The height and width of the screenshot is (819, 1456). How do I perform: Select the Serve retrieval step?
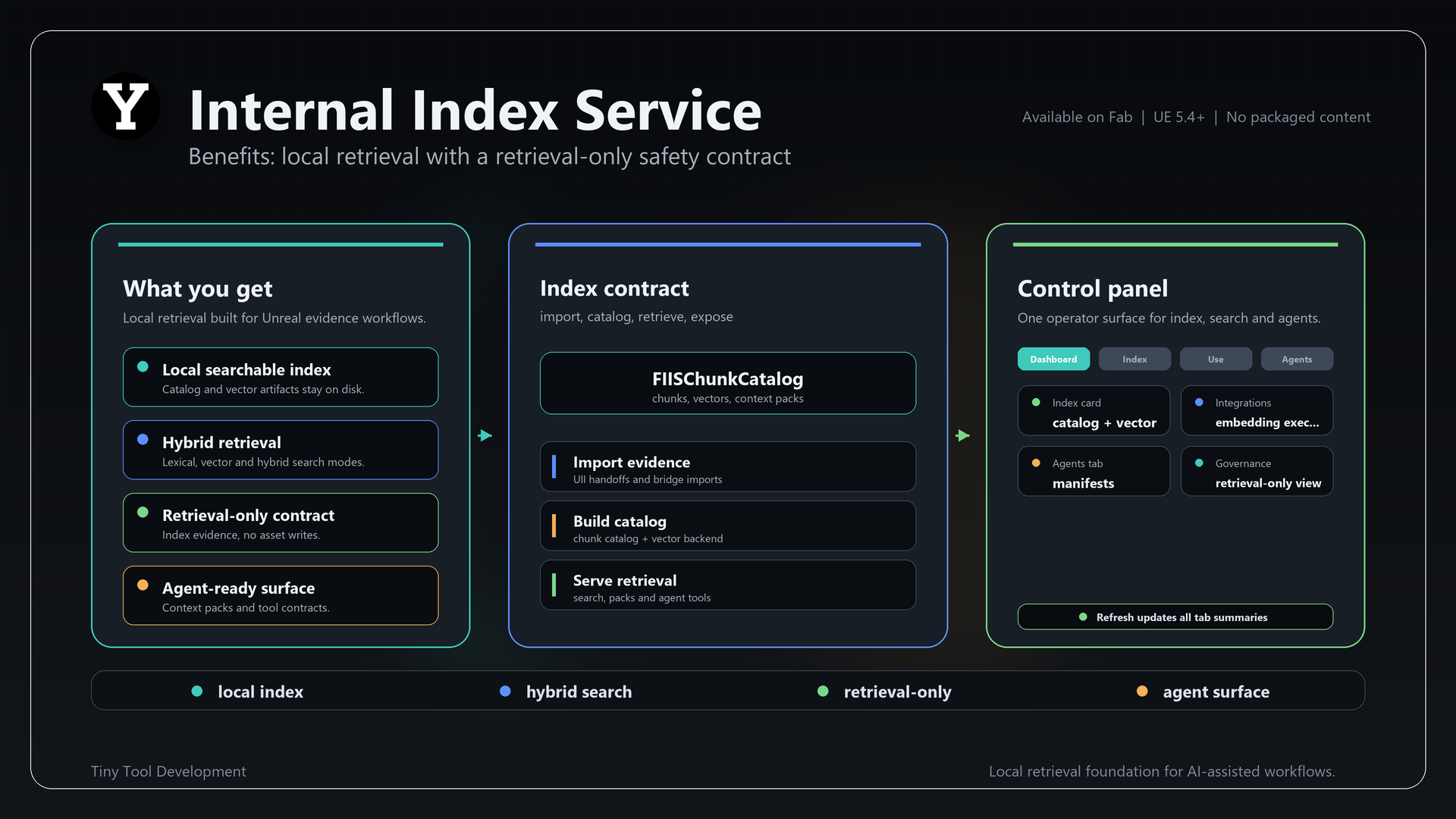pos(728,585)
